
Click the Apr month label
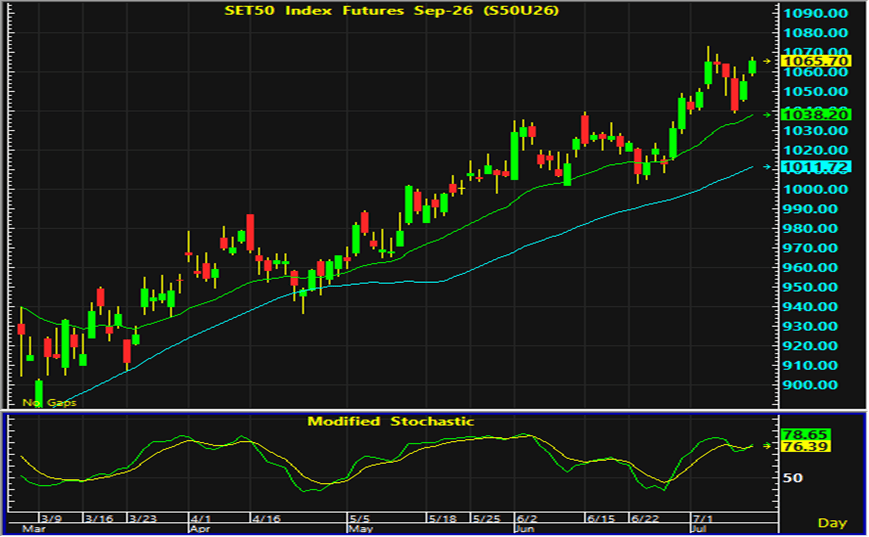(201, 529)
